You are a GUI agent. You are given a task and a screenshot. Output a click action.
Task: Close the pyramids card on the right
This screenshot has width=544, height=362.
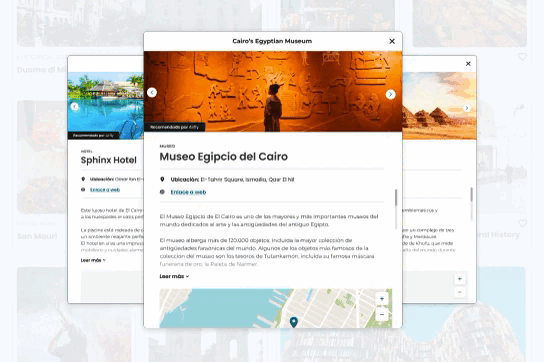[x=468, y=64]
